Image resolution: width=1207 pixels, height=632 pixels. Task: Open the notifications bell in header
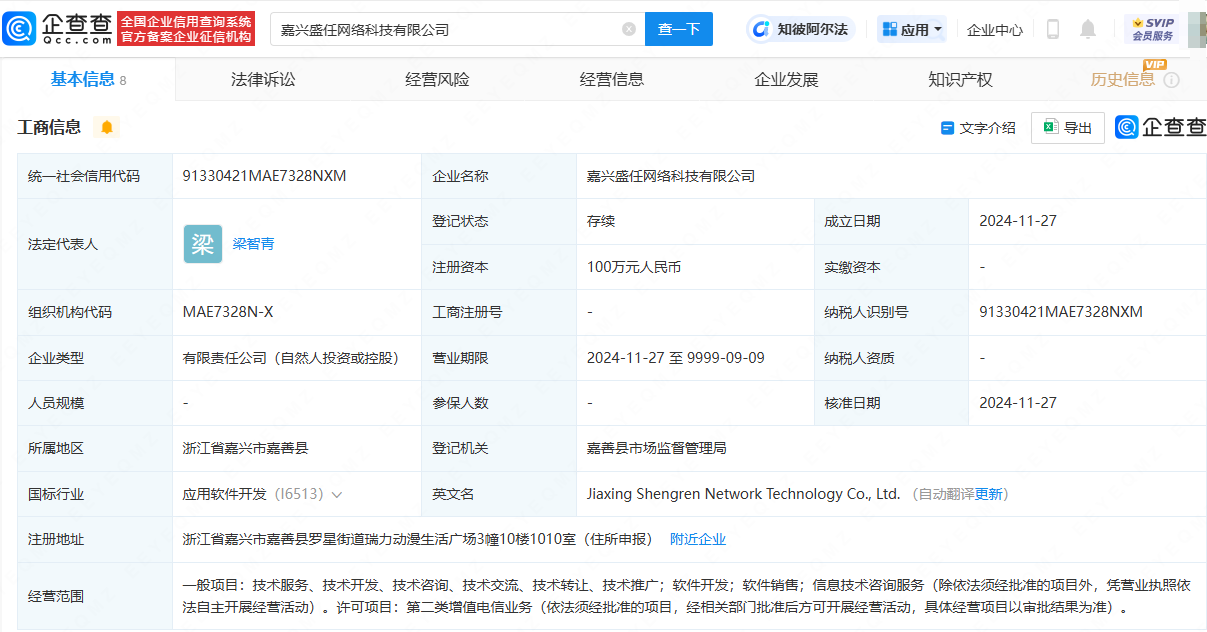[x=1088, y=29]
